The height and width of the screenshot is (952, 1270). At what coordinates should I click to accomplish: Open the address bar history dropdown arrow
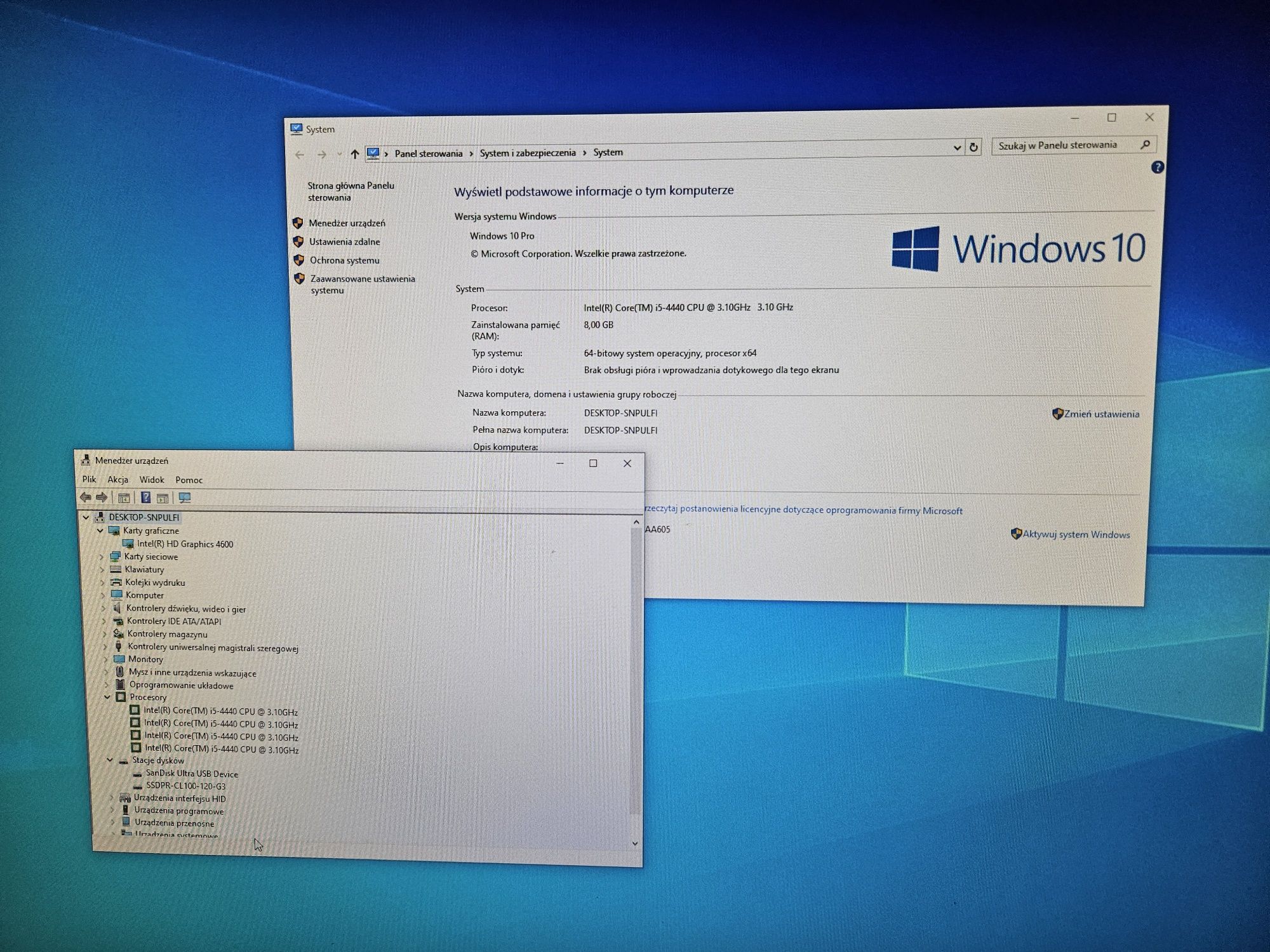(x=957, y=148)
